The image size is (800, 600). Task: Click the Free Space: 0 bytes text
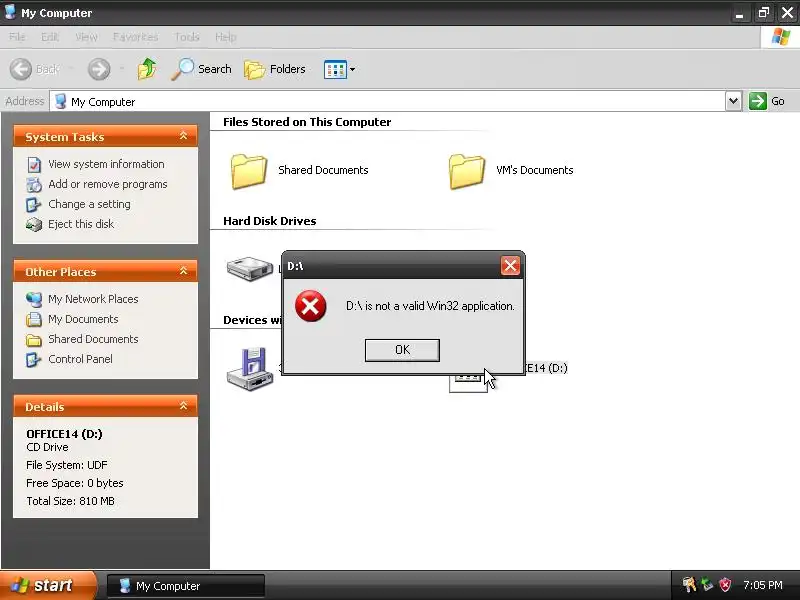point(74,483)
